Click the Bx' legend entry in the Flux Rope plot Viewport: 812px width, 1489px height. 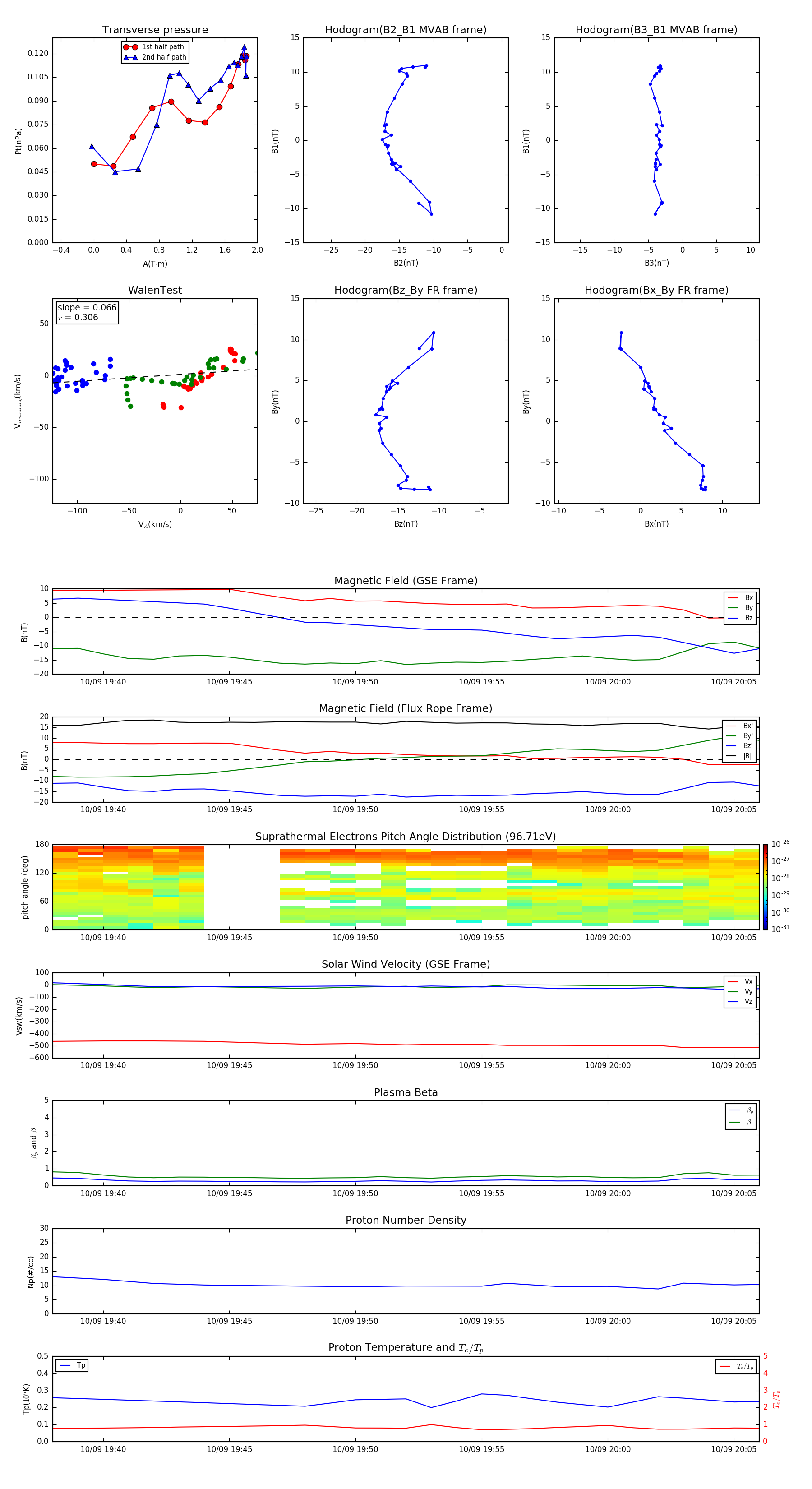740,726
